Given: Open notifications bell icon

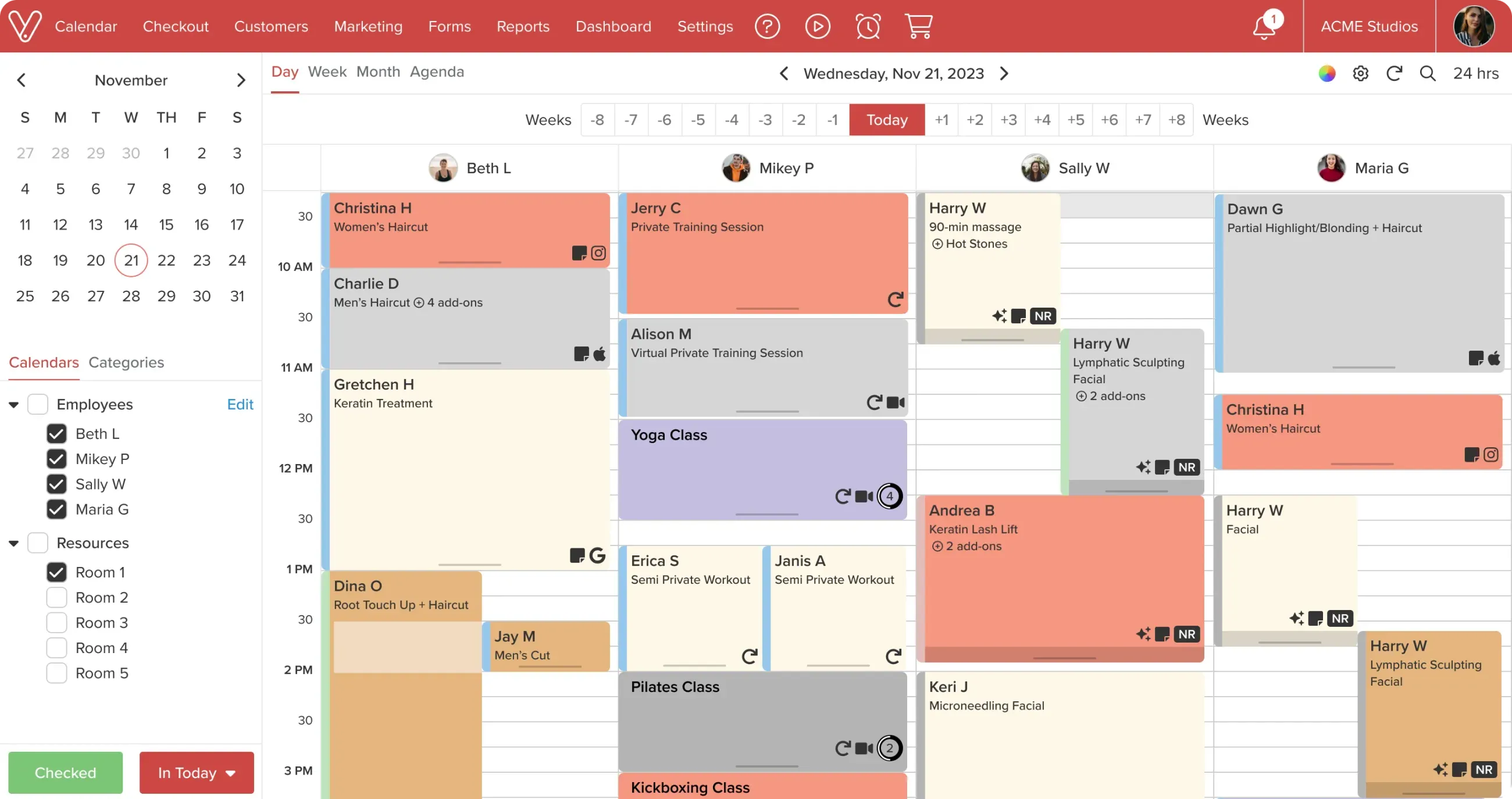Looking at the screenshot, I should [x=1264, y=27].
